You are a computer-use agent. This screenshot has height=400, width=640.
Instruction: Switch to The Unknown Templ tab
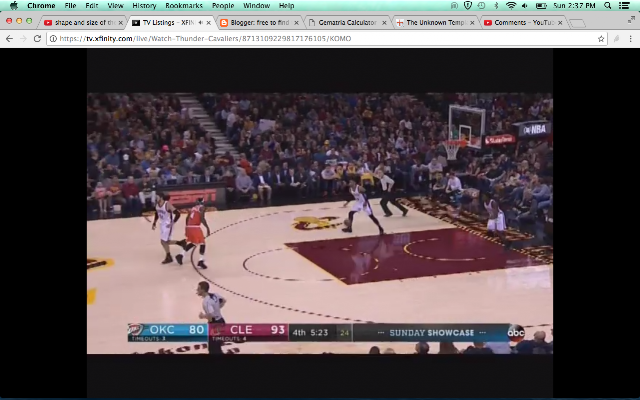pyautogui.click(x=435, y=22)
